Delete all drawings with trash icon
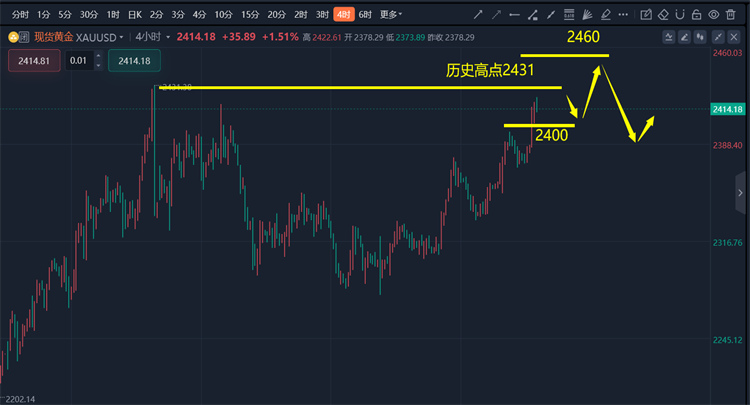750x405 pixels. point(730,15)
